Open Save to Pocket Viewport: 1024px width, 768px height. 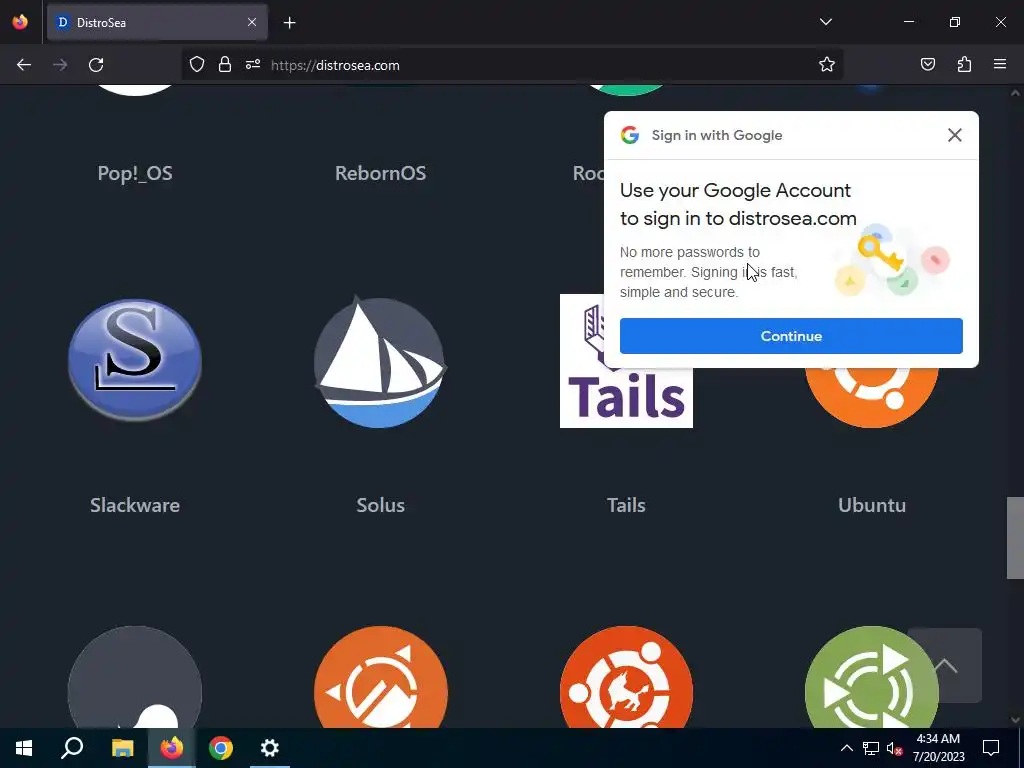tap(927, 65)
